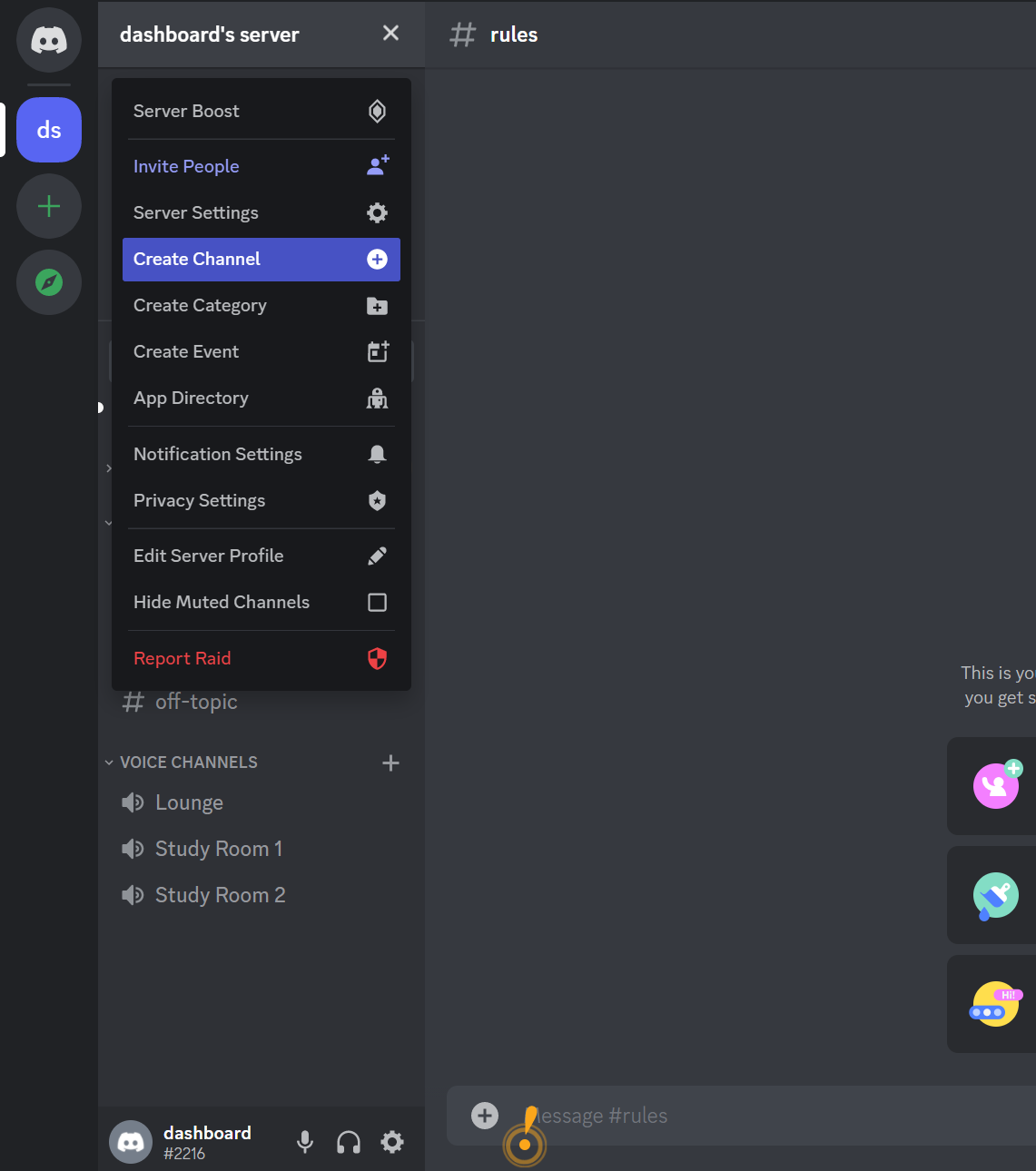Open App Directory menu item
Image resolution: width=1036 pixels, height=1171 pixels.
[261, 398]
